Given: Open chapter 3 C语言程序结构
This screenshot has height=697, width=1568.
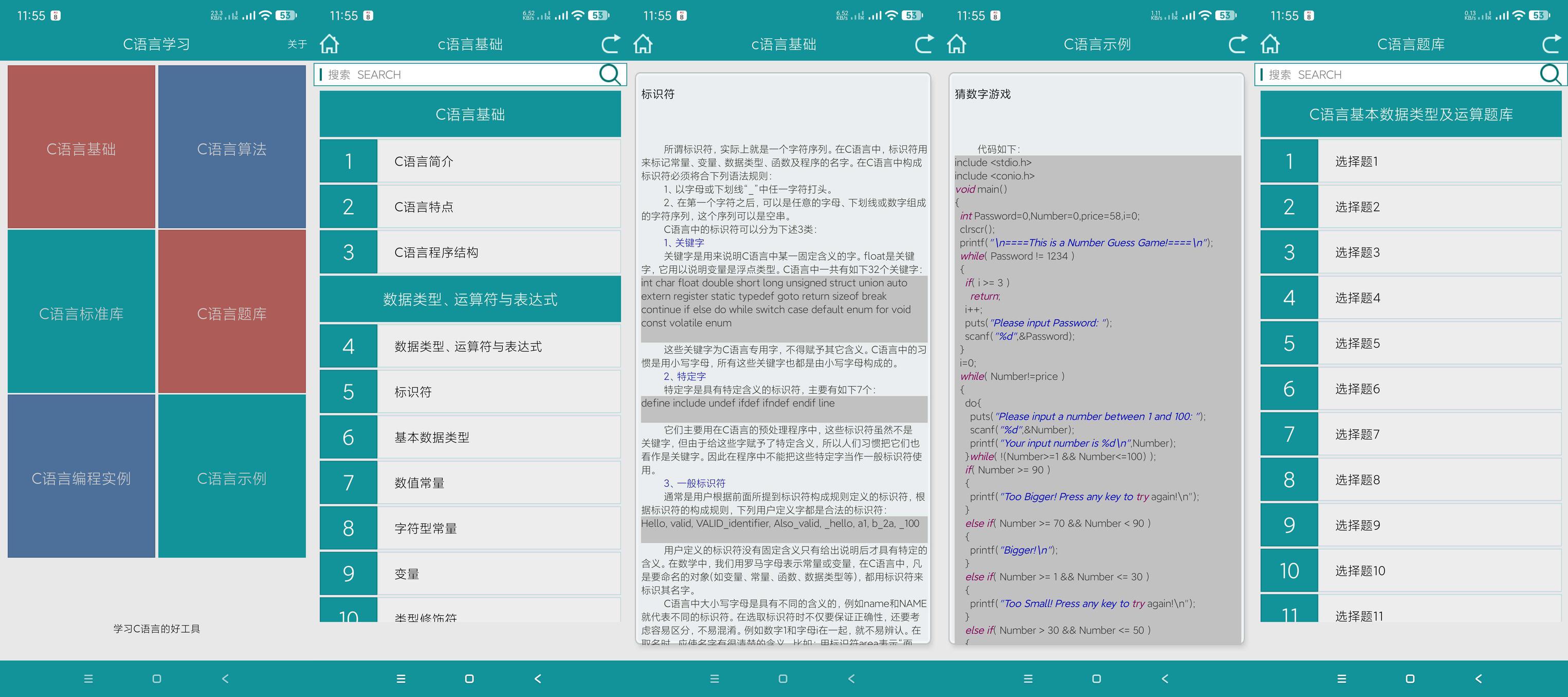Looking at the screenshot, I should tap(470, 252).
